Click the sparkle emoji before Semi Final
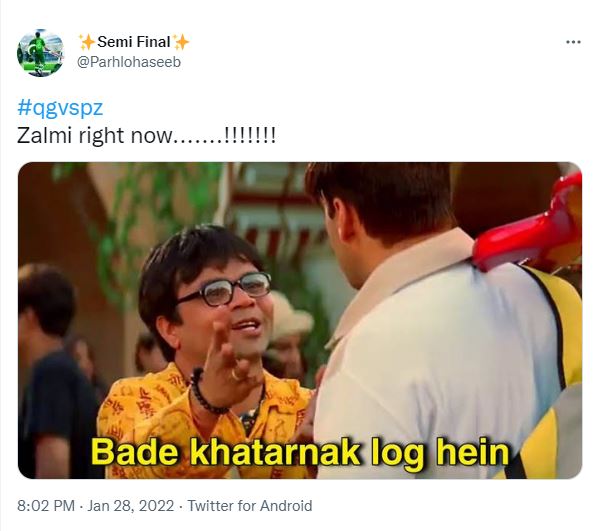 pos(86,42)
